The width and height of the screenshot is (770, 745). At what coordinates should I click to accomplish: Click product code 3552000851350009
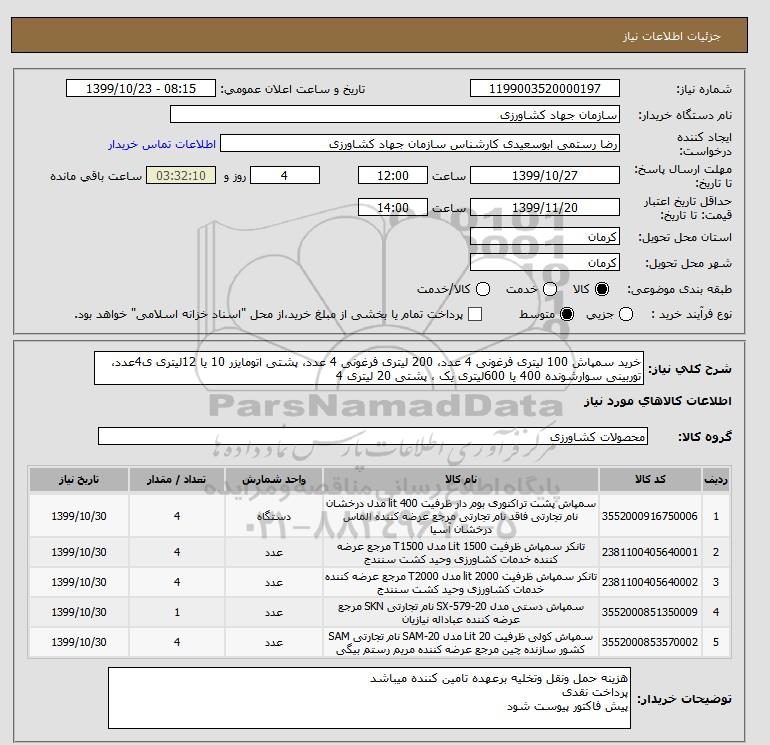(650, 612)
